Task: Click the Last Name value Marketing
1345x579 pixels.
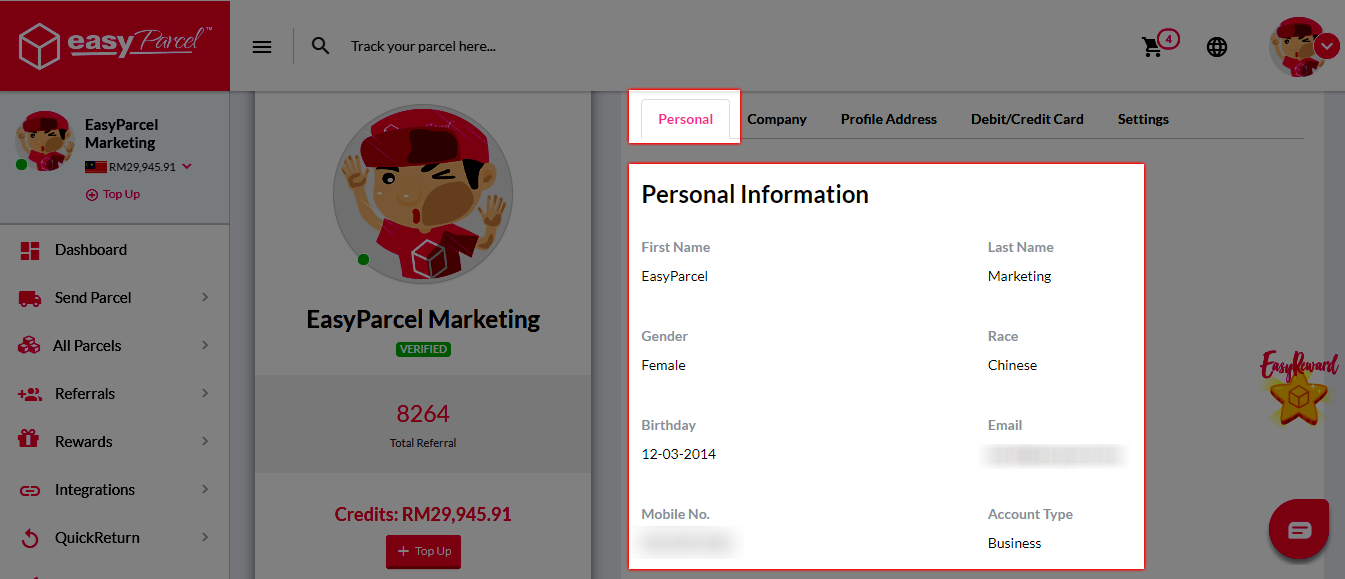Action: 1020,276
